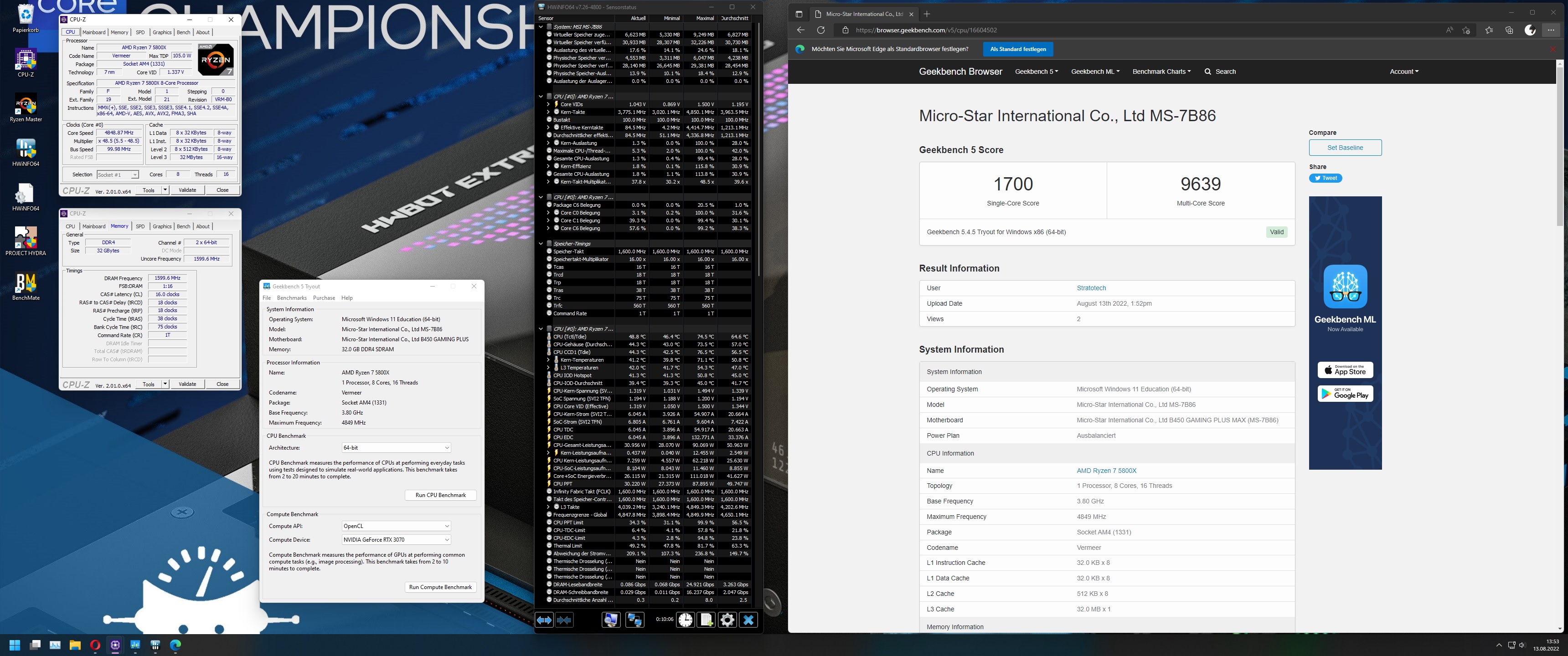Open Account dropdown on Geekbench Browser

1403,71
